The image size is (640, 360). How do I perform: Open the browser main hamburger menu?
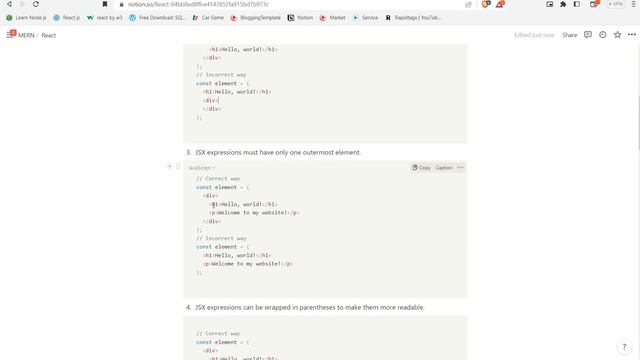point(634,4)
